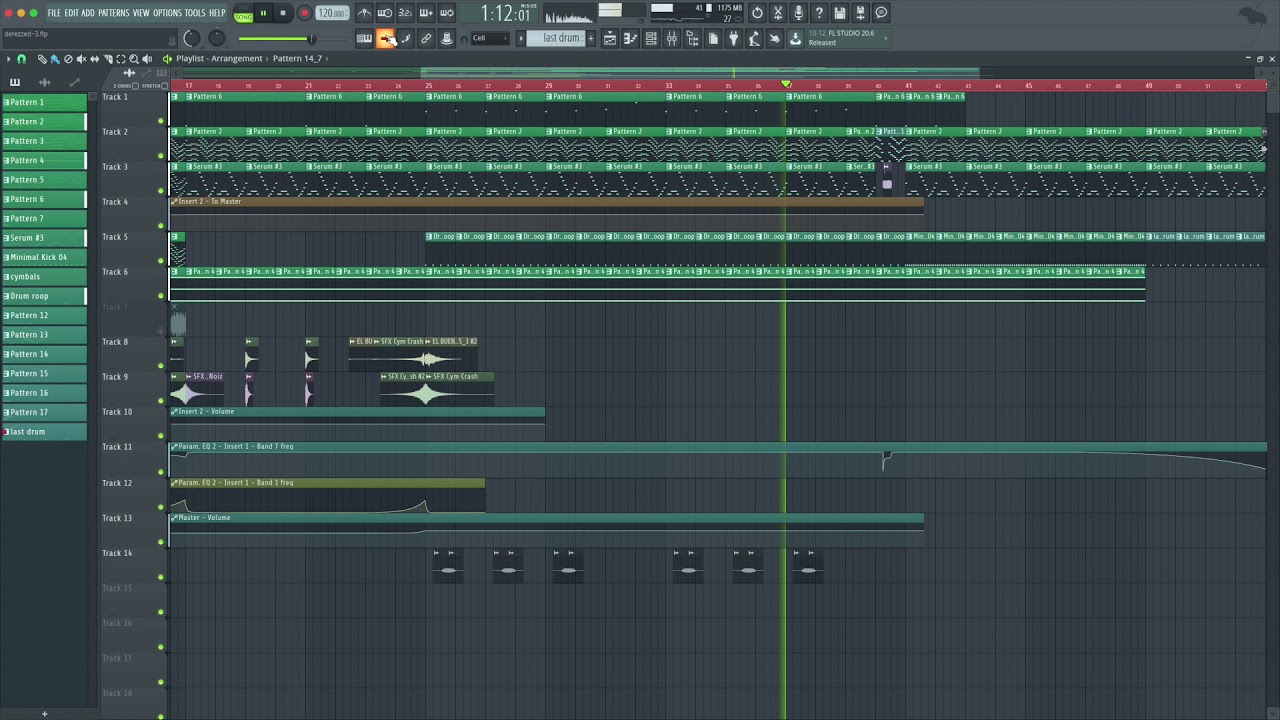The image size is (1280, 720).
Task: Toggle the playlist magnet snap icon
Action: tap(21, 59)
